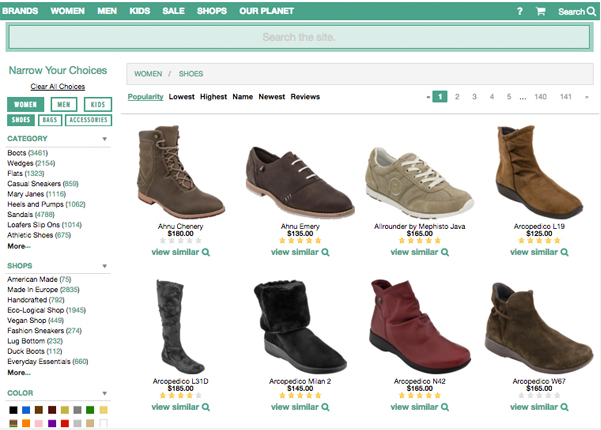Image resolution: width=601 pixels, height=430 pixels.
Task: Open the SALE menu
Action: (173, 11)
